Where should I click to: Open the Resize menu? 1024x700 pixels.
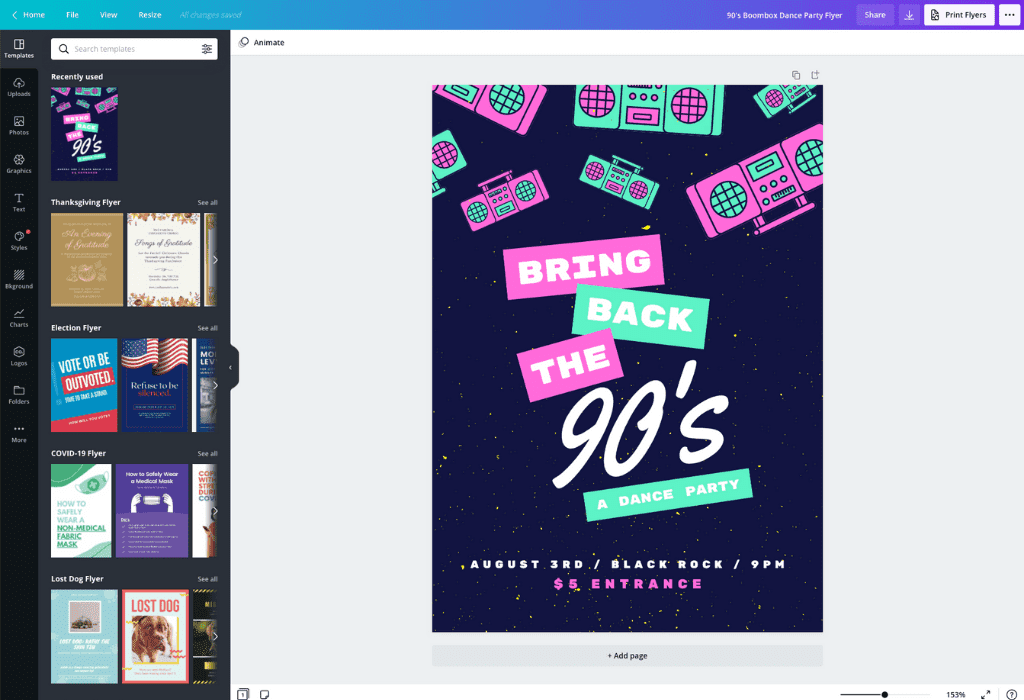[150, 15]
